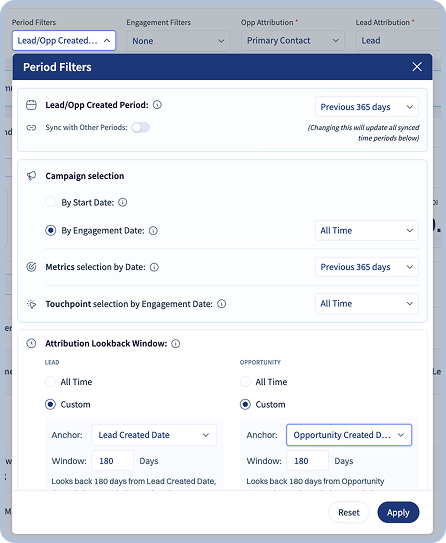
Task: Click the target icon beside Metrics selection
Action: coord(31,267)
